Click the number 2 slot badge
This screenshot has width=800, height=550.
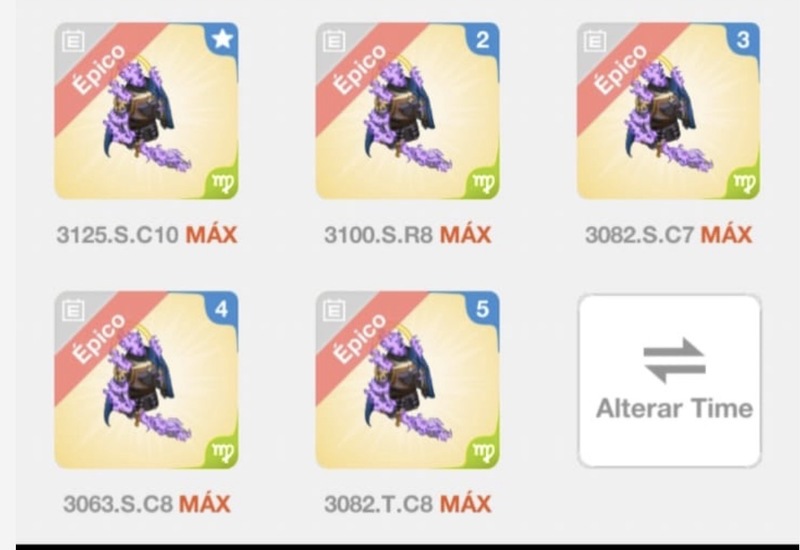point(483,39)
